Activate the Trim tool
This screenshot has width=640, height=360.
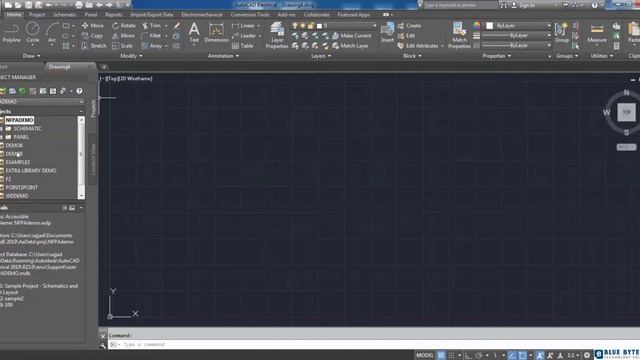click(152, 25)
